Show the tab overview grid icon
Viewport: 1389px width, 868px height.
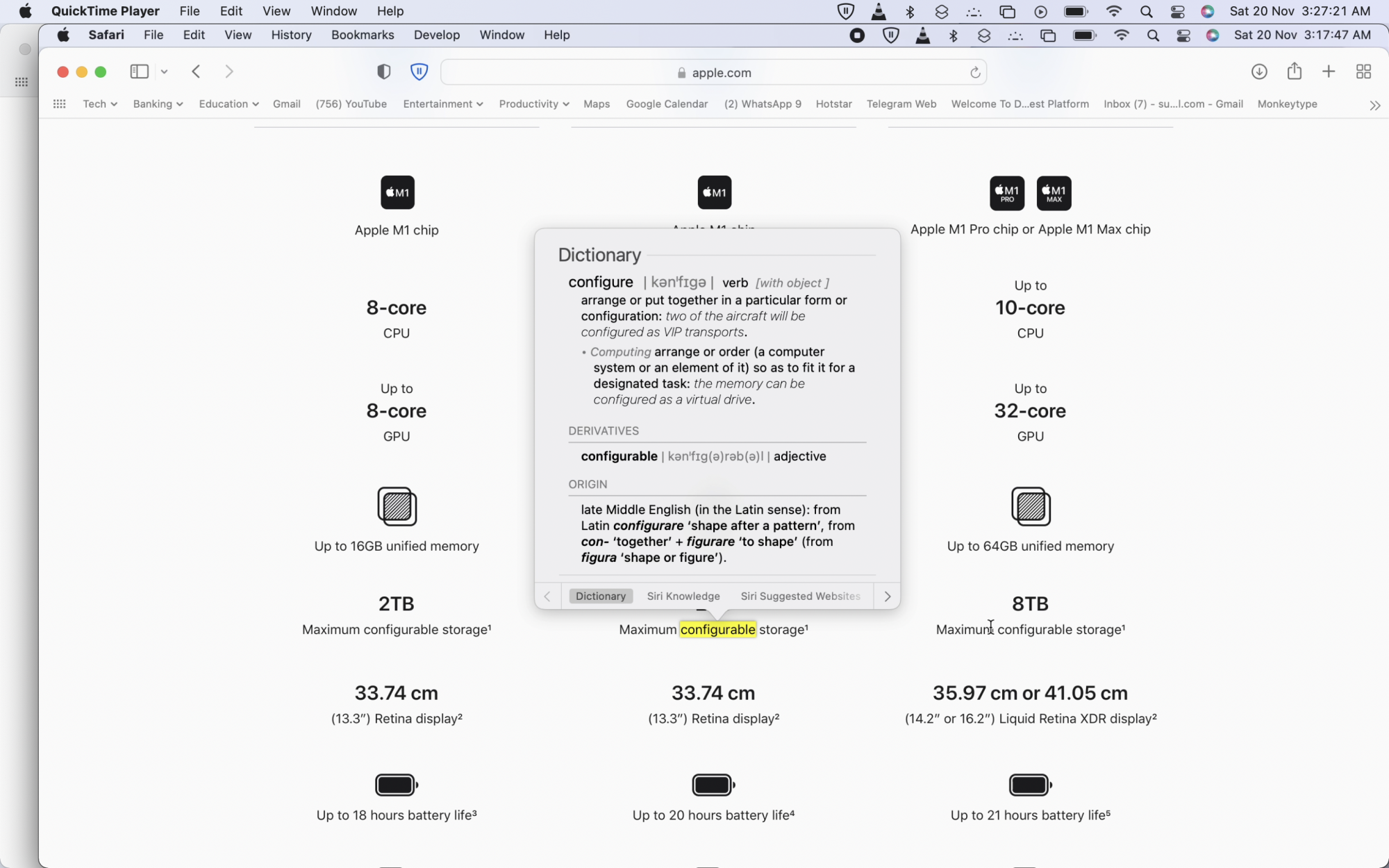[1363, 72]
